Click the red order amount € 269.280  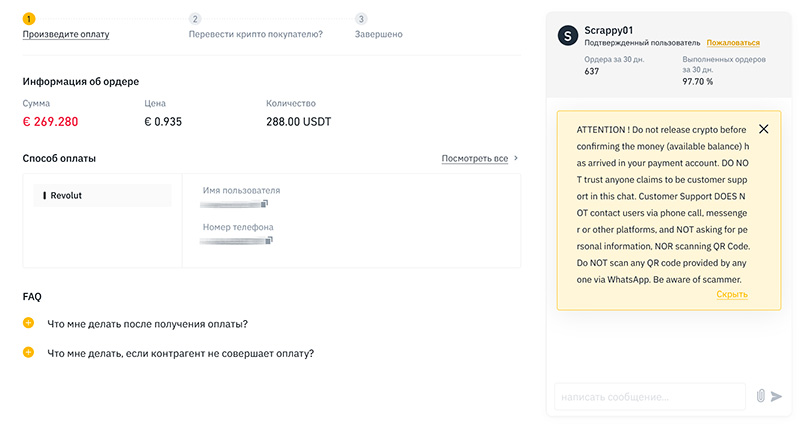click(x=50, y=122)
